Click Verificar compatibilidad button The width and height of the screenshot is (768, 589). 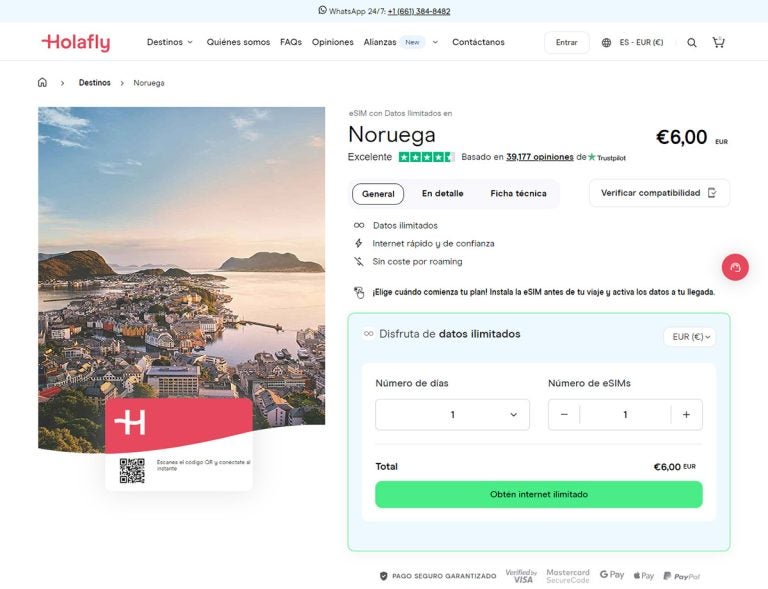point(658,193)
